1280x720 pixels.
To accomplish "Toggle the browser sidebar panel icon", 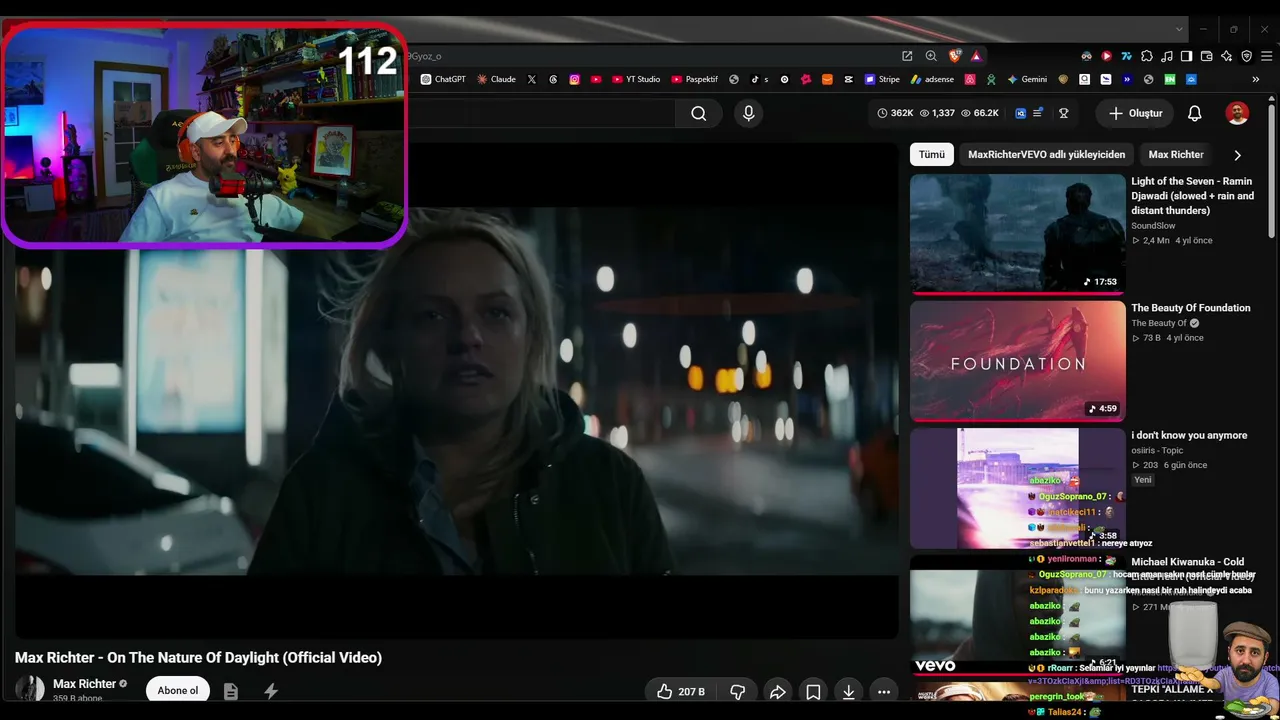I will 1186,56.
